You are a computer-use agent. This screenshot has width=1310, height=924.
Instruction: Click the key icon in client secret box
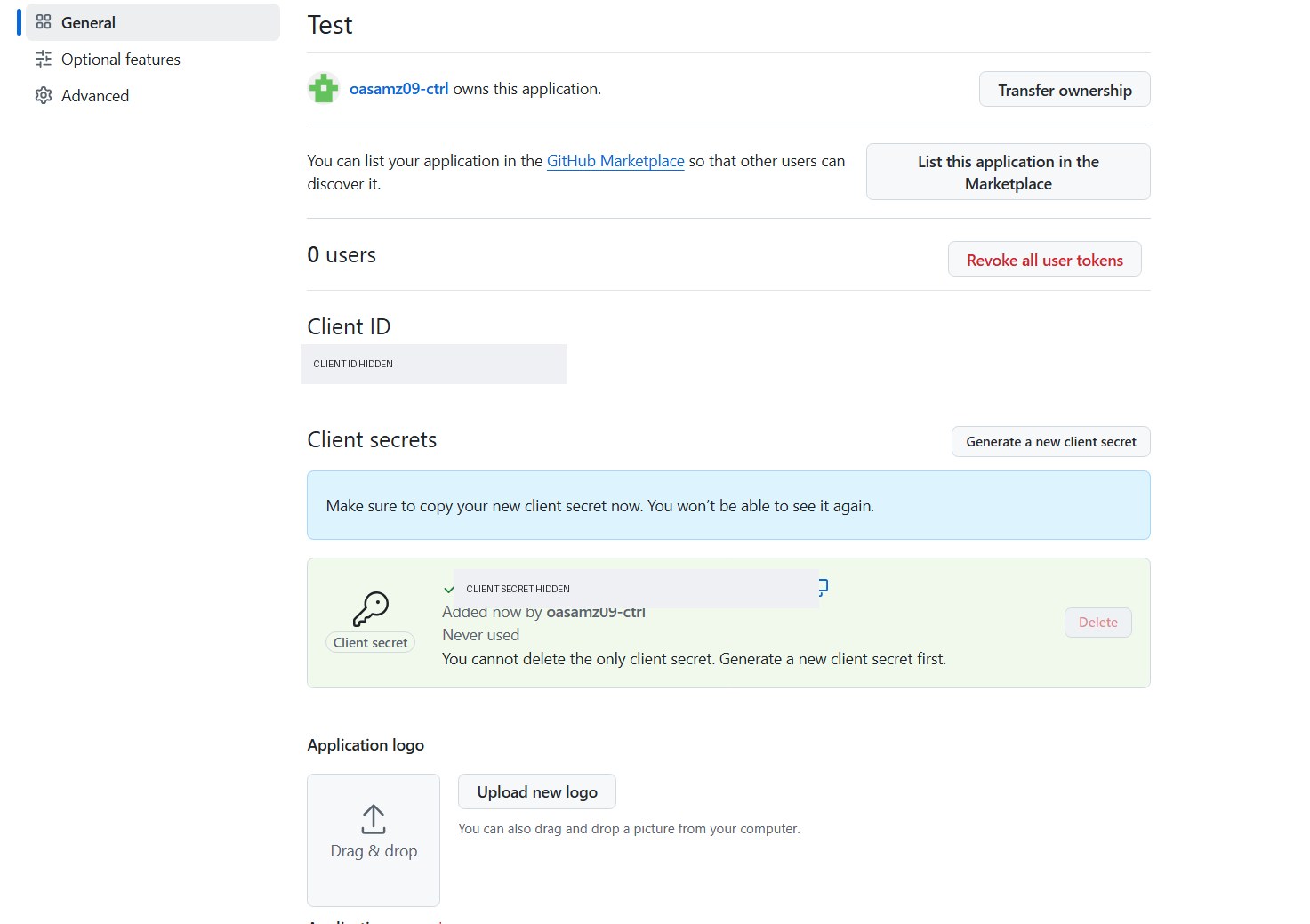(371, 609)
